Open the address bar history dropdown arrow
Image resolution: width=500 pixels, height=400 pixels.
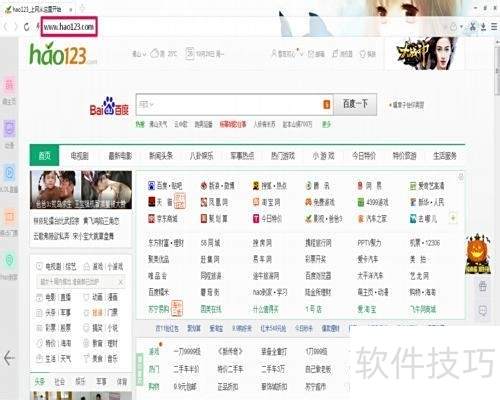click(x=461, y=27)
